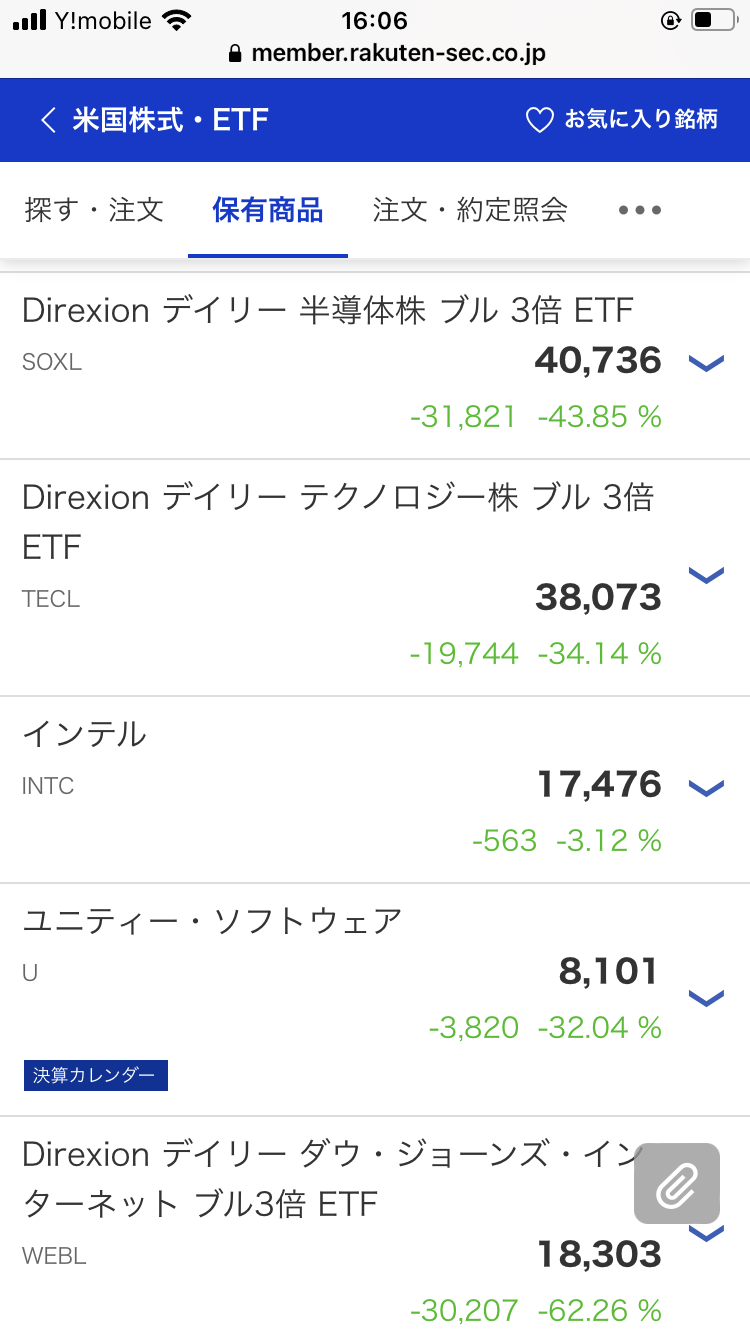
Task: Tap the member.rakuten-sec.co.jp address bar
Action: tap(398, 53)
